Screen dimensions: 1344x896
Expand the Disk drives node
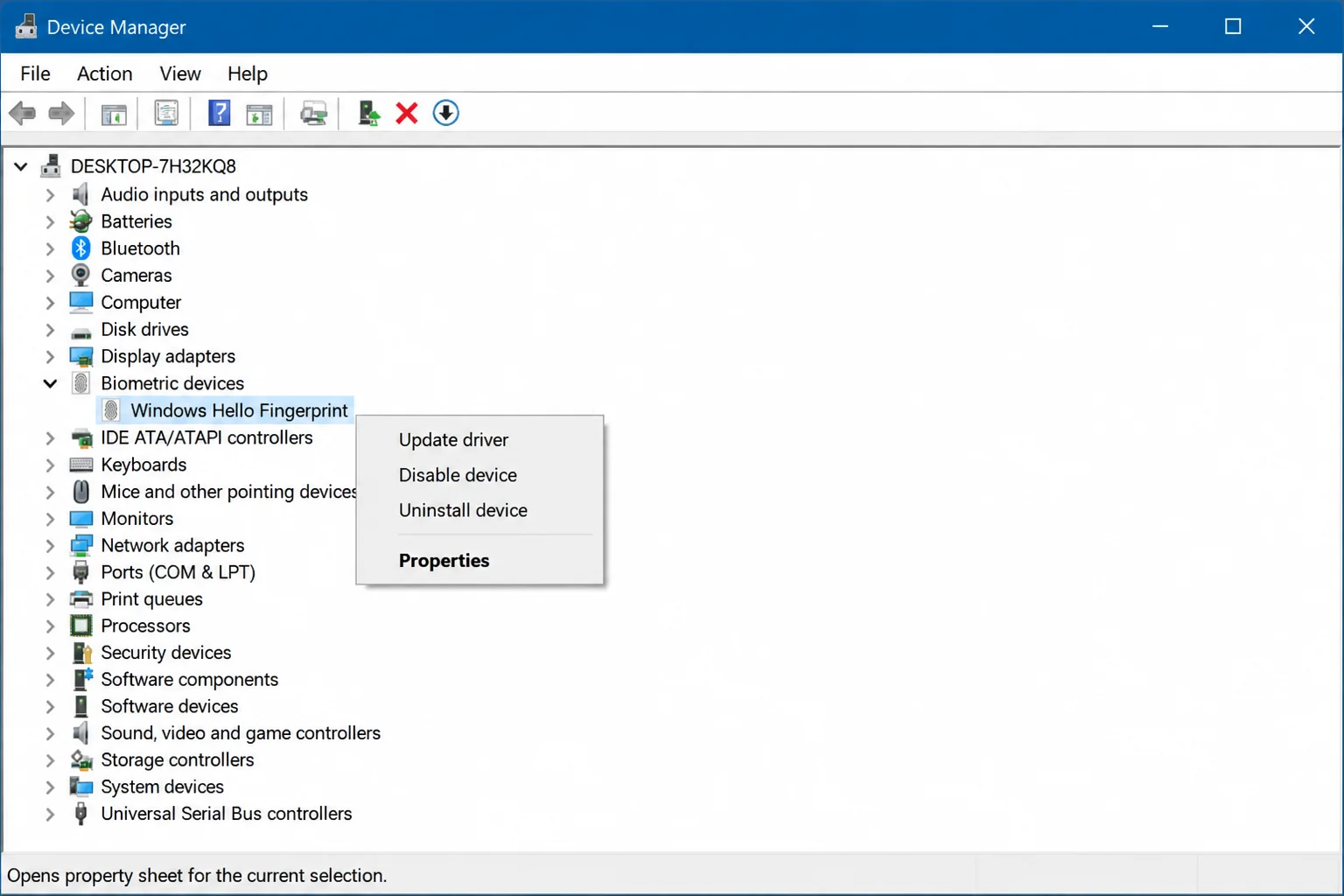click(x=50, y=330)
